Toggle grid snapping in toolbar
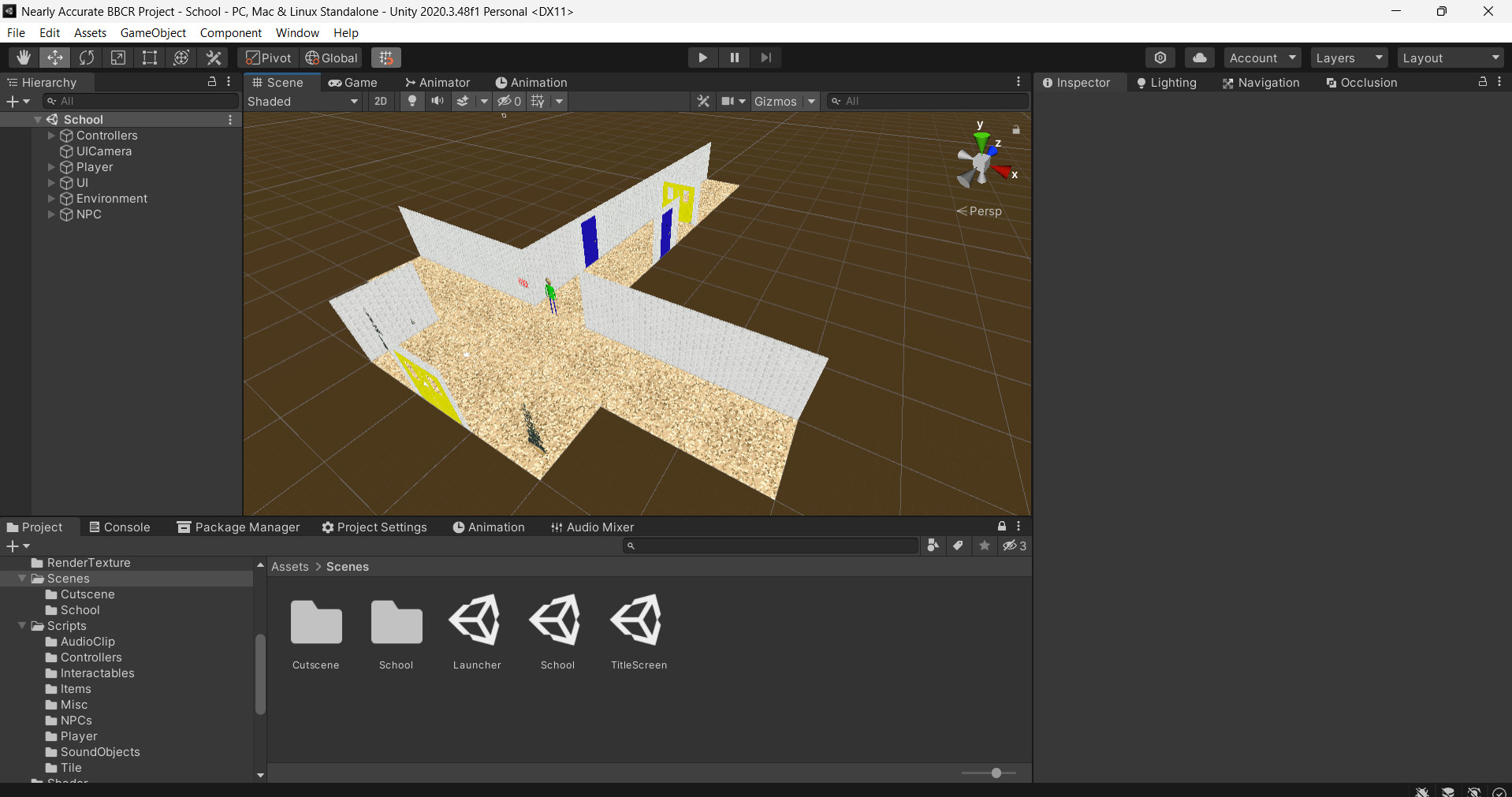Viewport: 1512px width, 797px height. click(386, 58)
